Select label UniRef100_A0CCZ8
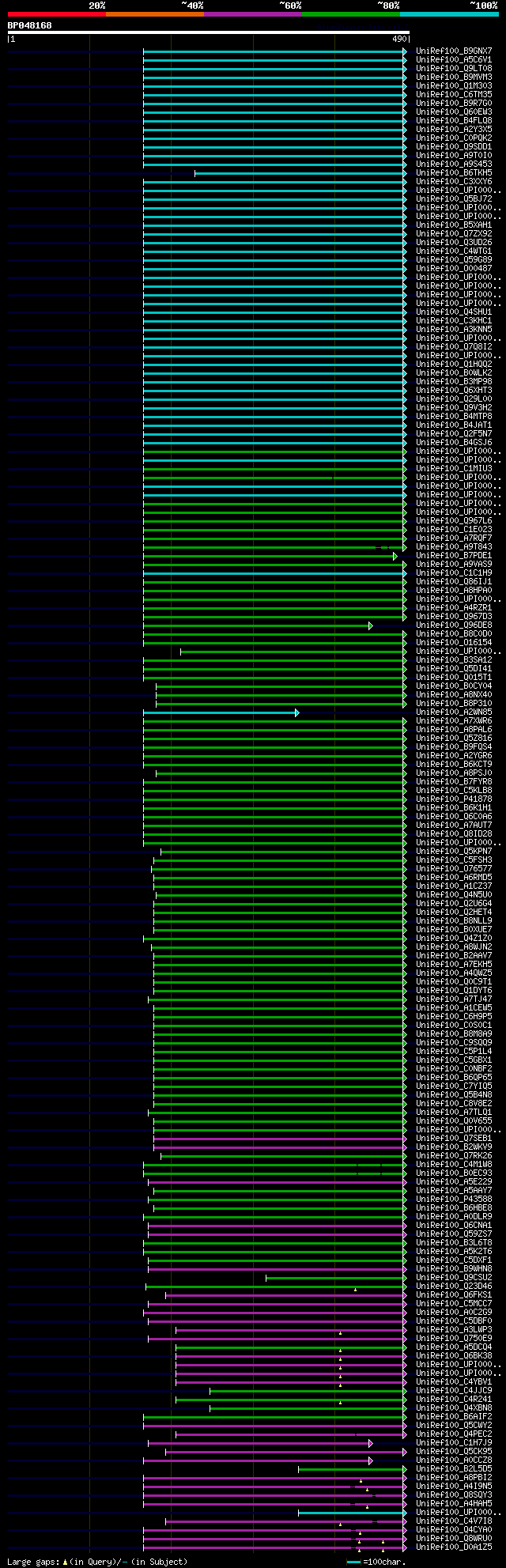Screen dimensions: 506x1568 click(x=454, y=1460)
